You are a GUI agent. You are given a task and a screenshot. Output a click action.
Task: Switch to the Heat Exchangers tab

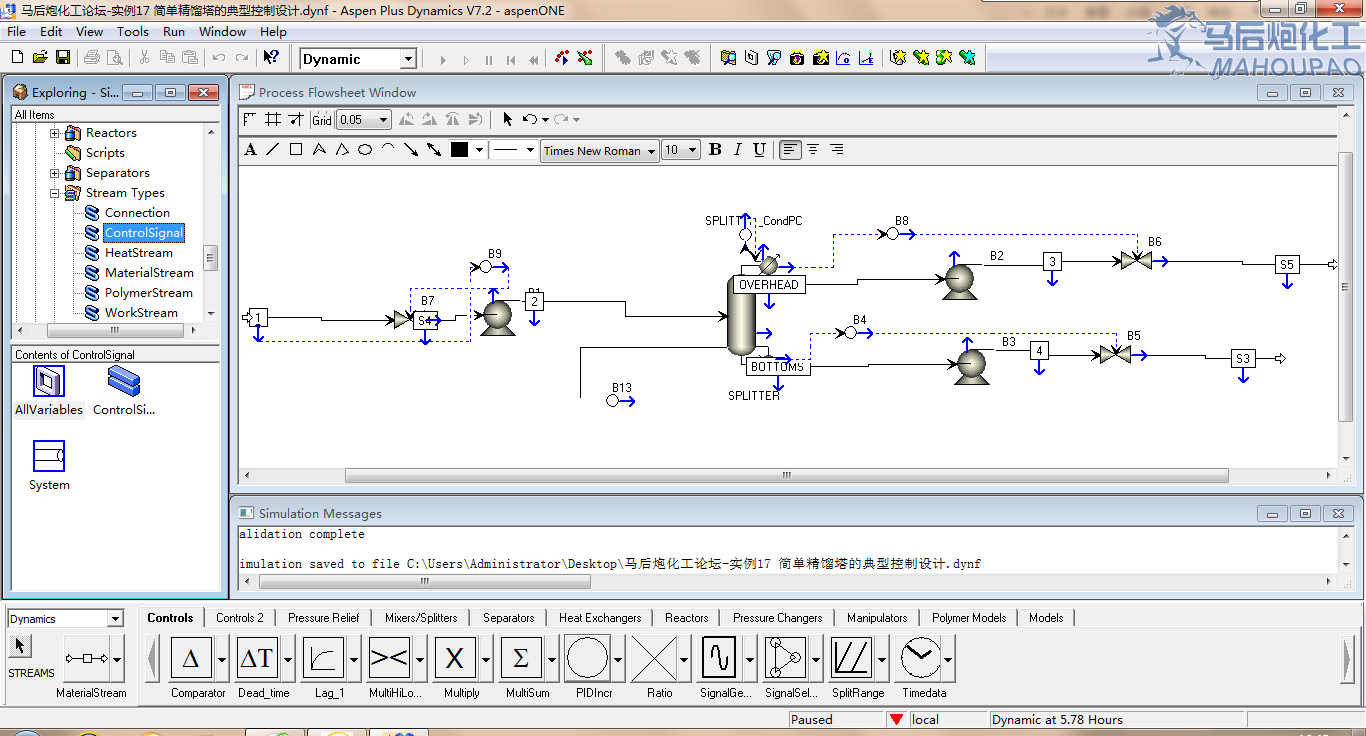[600, 618]
